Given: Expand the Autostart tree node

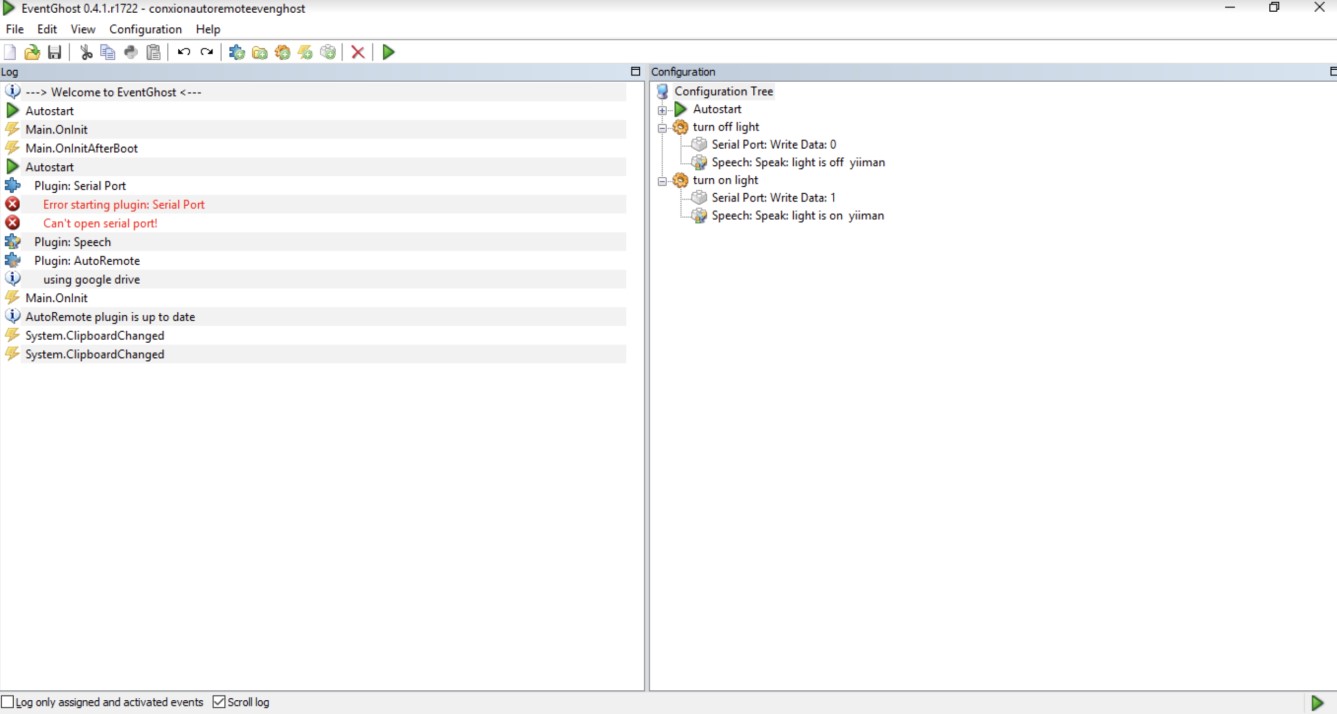Looking at the screenshot, I should click(x=662, y=110).
